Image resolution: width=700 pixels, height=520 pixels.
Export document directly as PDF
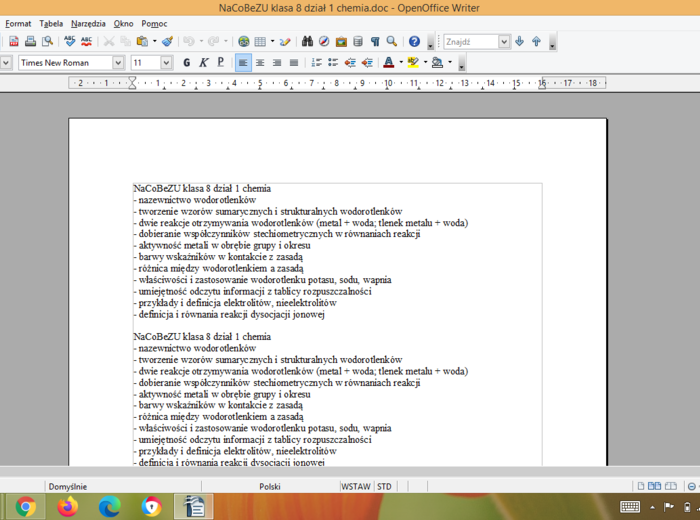pyautogui.click(x=14, y=42)
